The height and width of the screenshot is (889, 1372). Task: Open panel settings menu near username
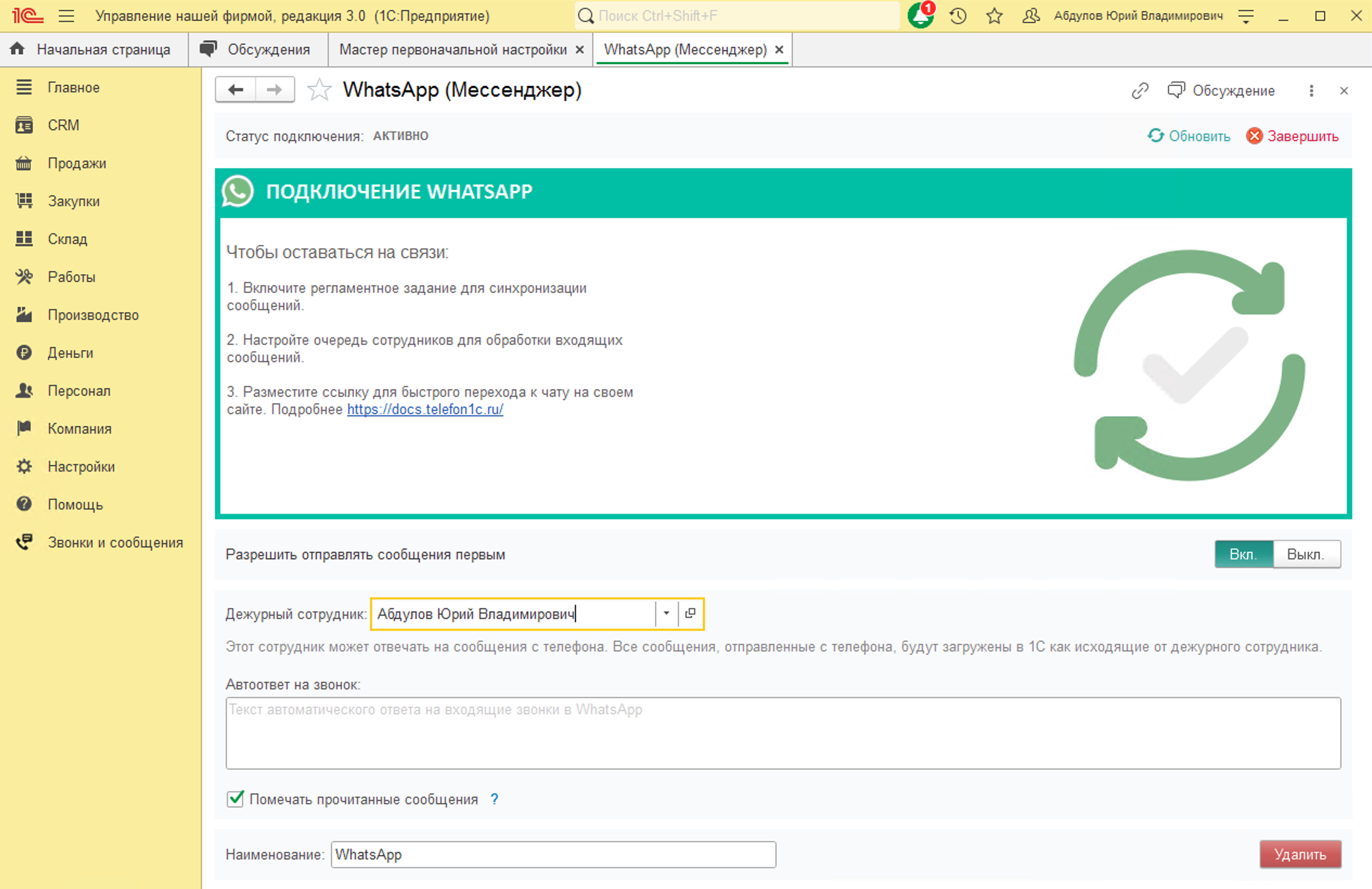coord(1246,16)
